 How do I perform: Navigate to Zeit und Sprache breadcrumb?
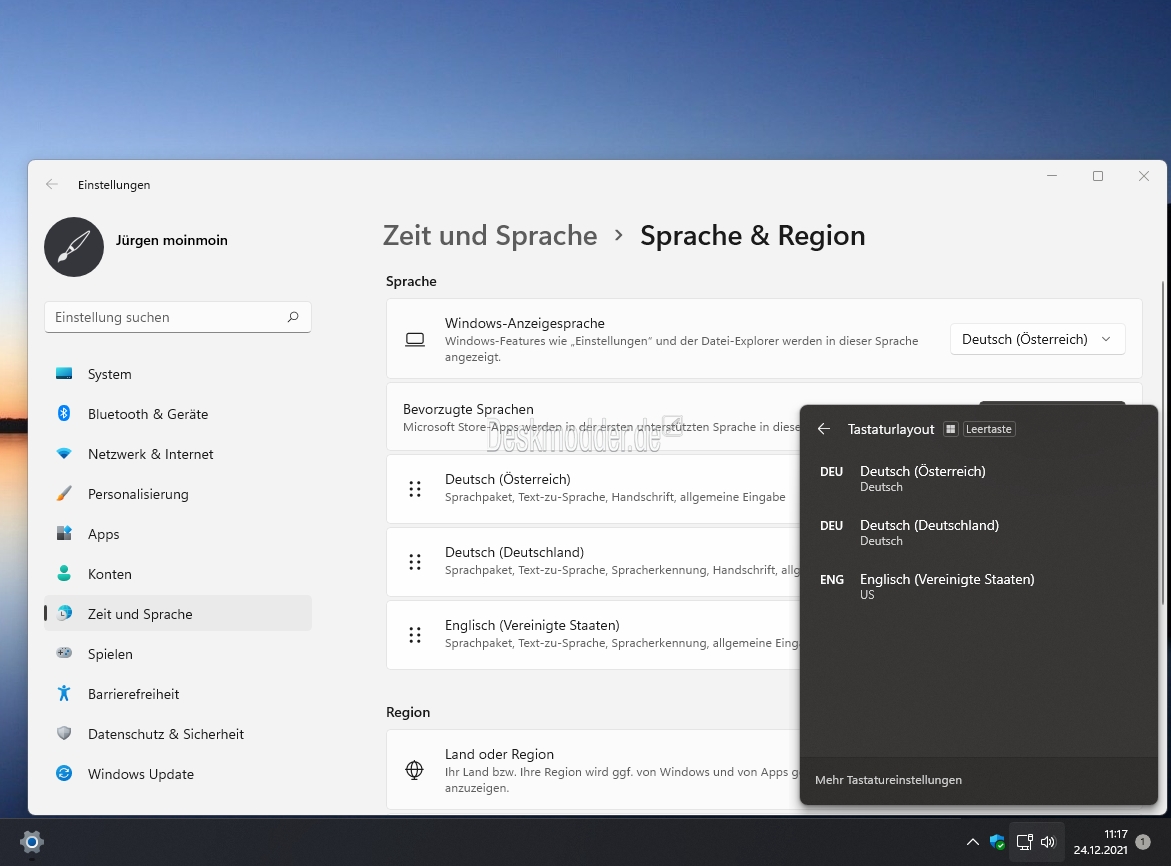click(x=490, y=236)
